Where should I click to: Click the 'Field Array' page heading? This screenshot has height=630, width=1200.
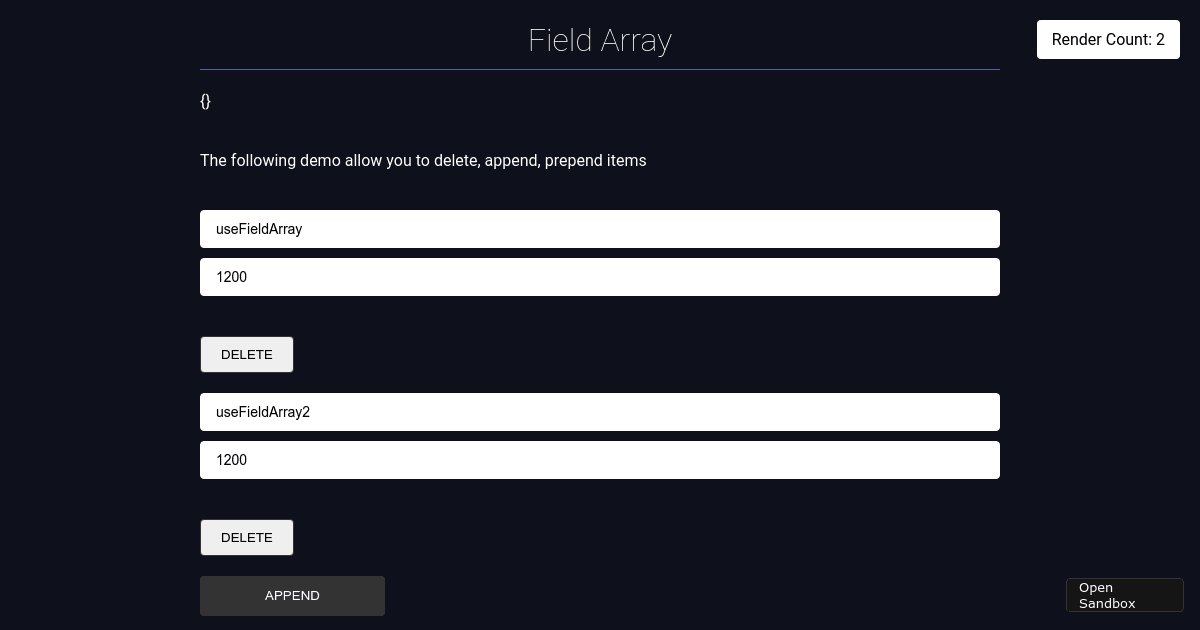point(600,40)
